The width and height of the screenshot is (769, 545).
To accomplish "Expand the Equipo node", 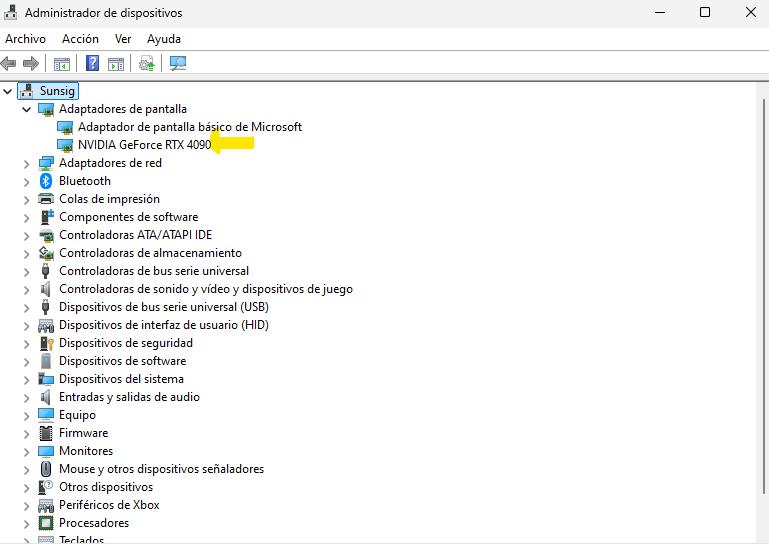I will pos(26,416).
